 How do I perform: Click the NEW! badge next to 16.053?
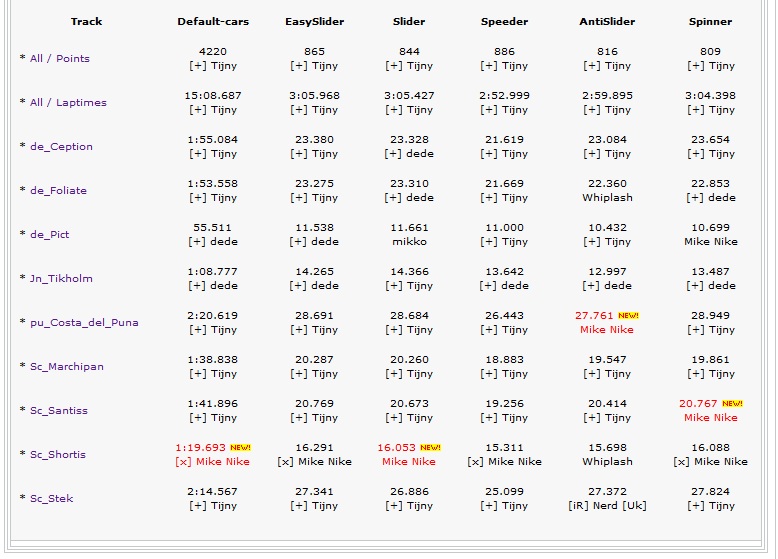tap(430, 448)
